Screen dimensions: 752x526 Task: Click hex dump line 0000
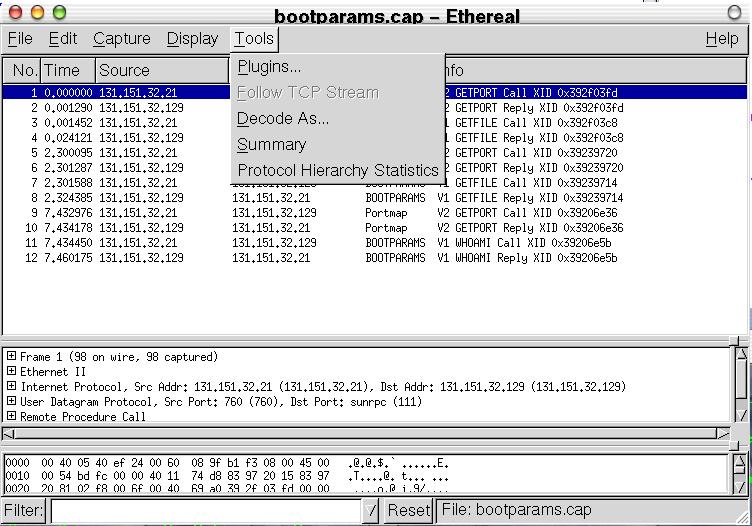227,463
